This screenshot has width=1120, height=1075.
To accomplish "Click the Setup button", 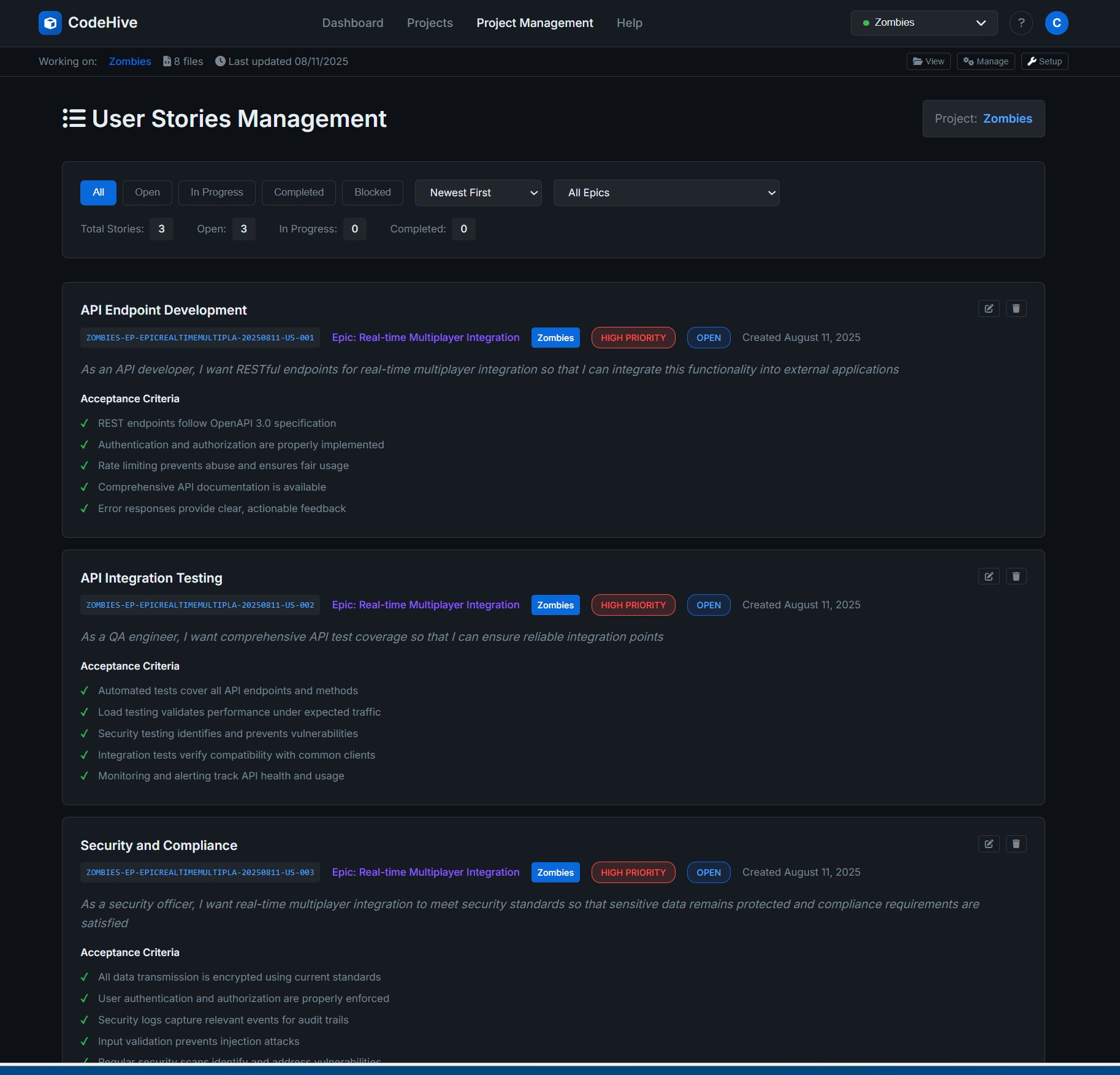I will coord(1043,61).
